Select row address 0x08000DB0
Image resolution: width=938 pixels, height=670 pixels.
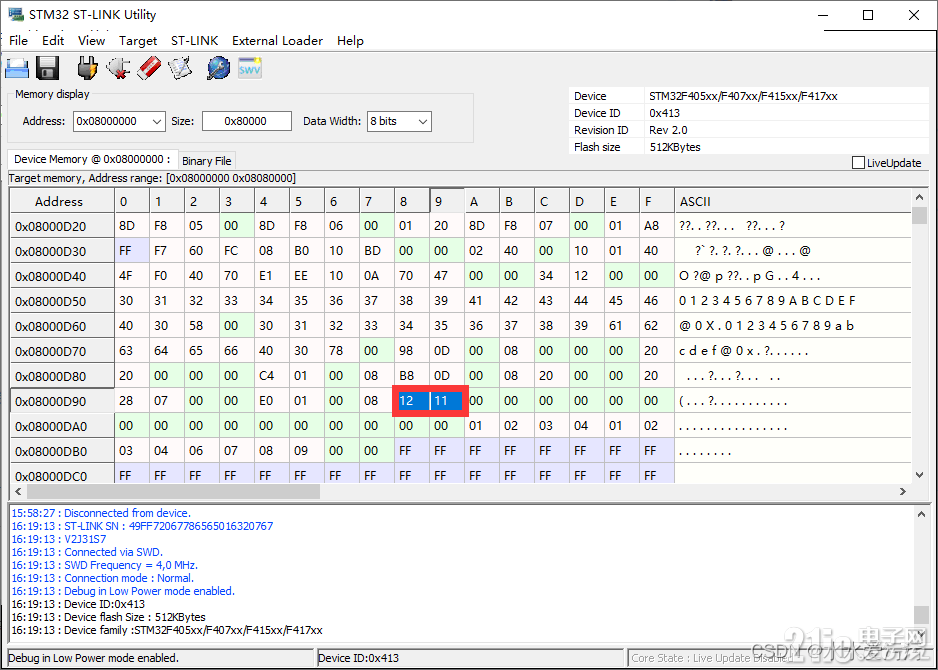(62, 451)
